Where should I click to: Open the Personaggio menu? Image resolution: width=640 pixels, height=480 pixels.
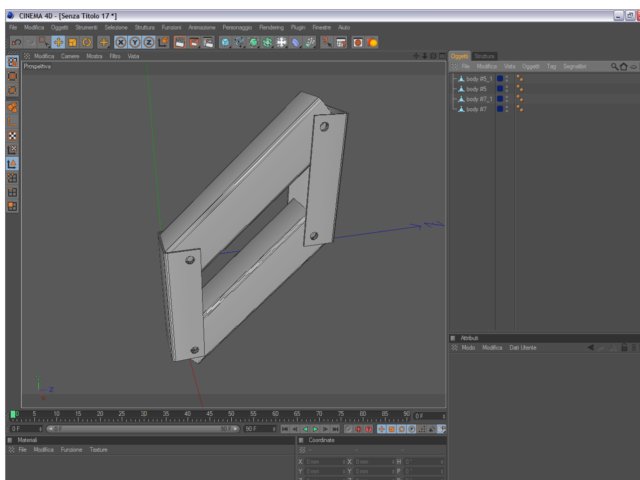(237, 27)
